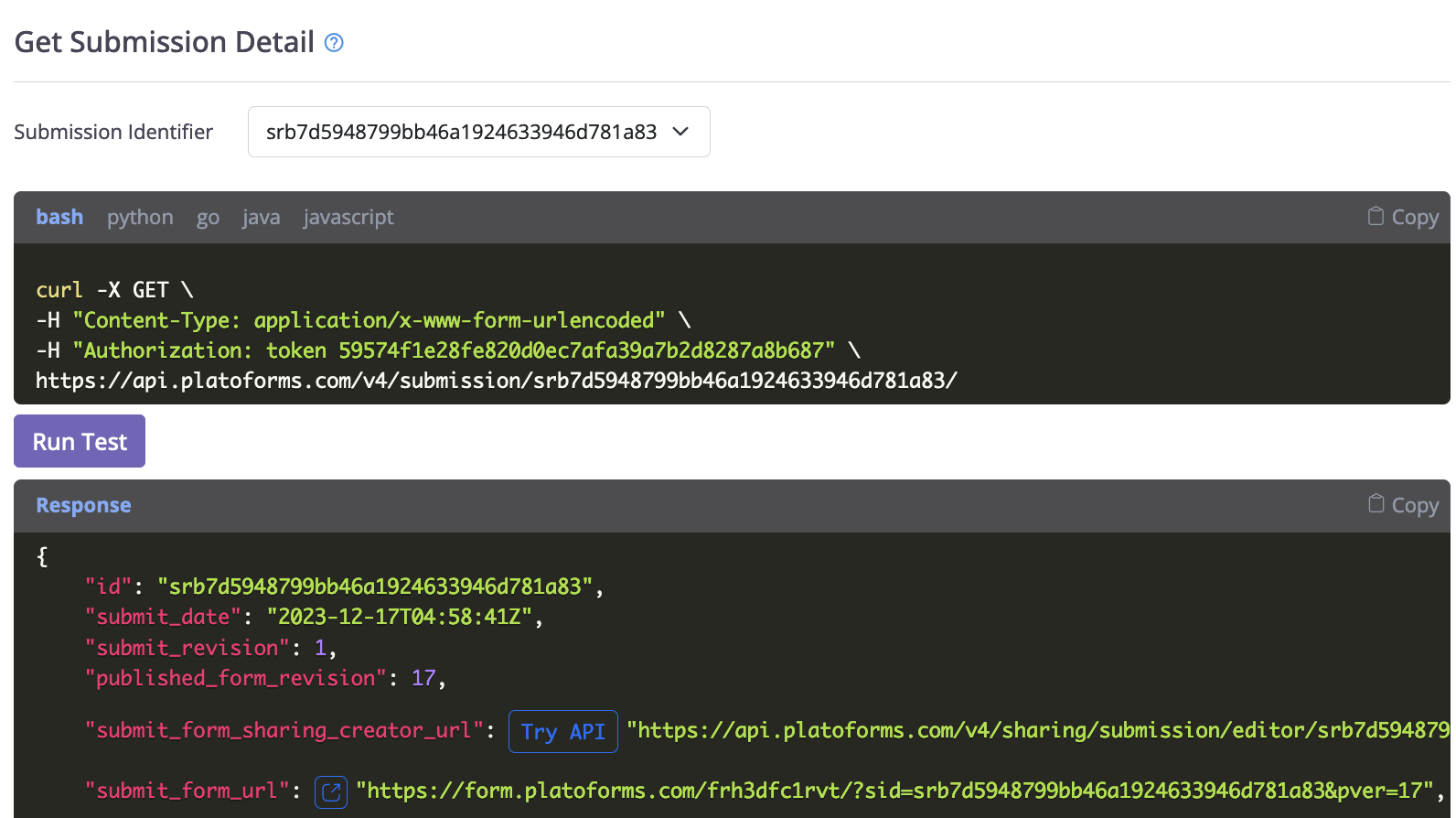Image resolution: width=1456 pixels, height=818 pixels.
Task: Show the java code example tab
Action: 261,217
